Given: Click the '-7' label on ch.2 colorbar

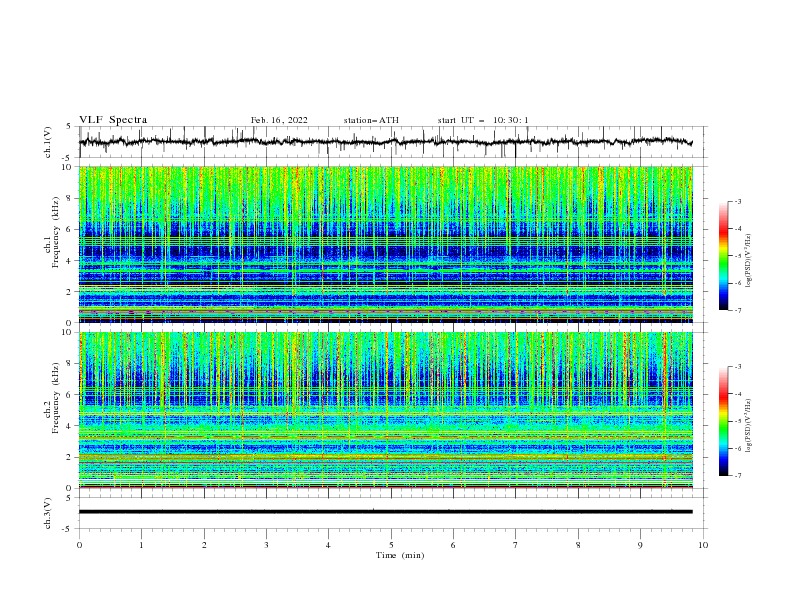Looking at the screenshot, I should point(738,475).
